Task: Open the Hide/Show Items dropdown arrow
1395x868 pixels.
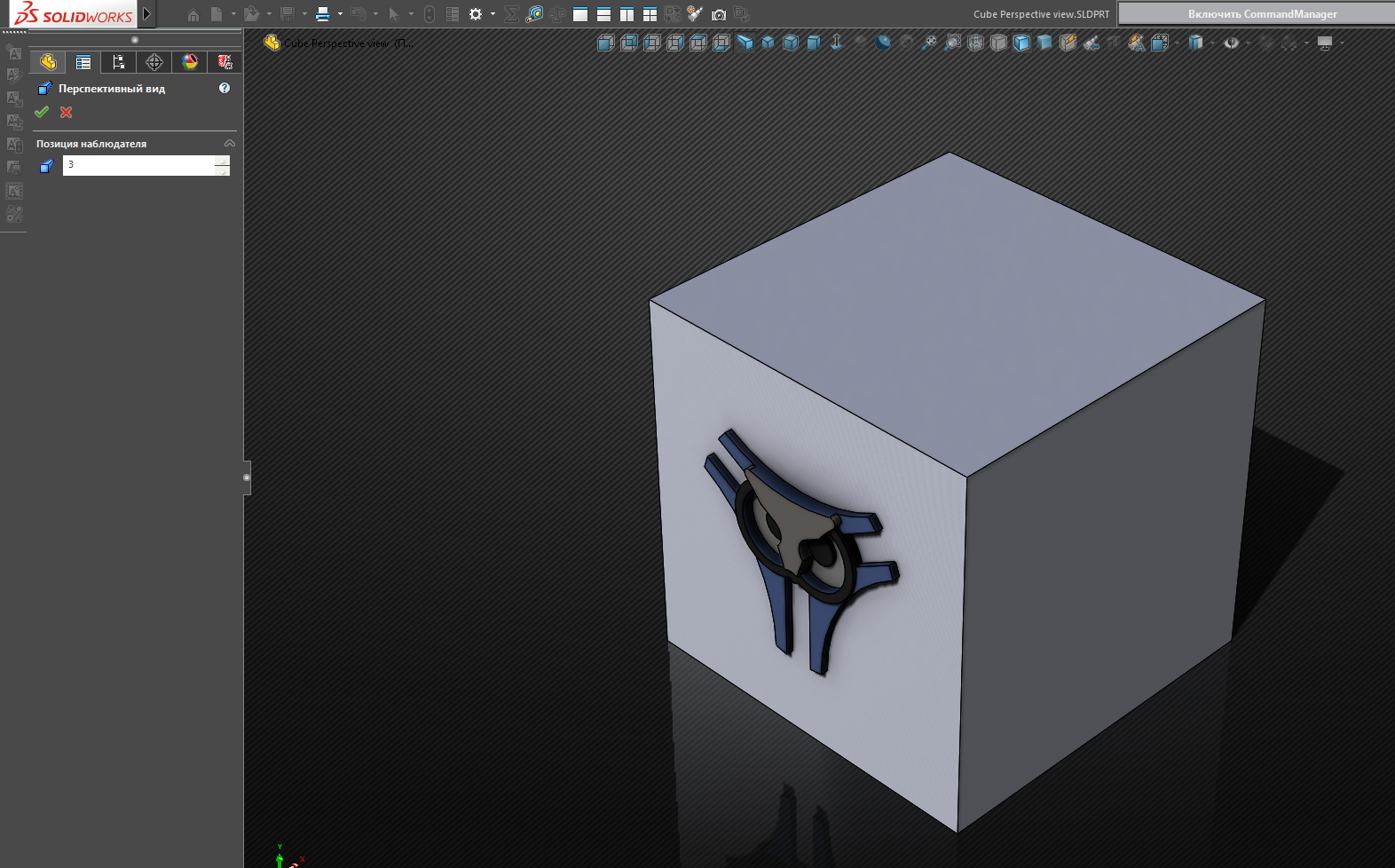Action: pyautogui.click(x=1248, y=43)
